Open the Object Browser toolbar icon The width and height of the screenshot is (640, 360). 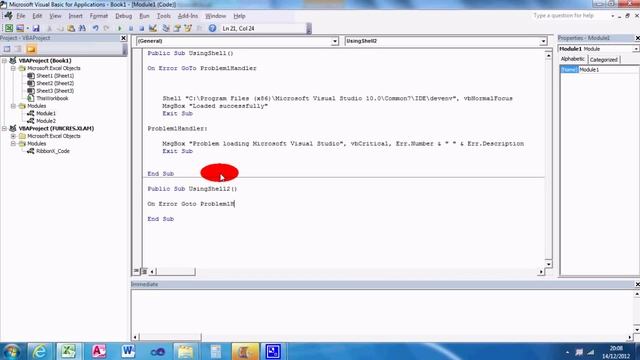pyautogui.click(x=188, y=28)
